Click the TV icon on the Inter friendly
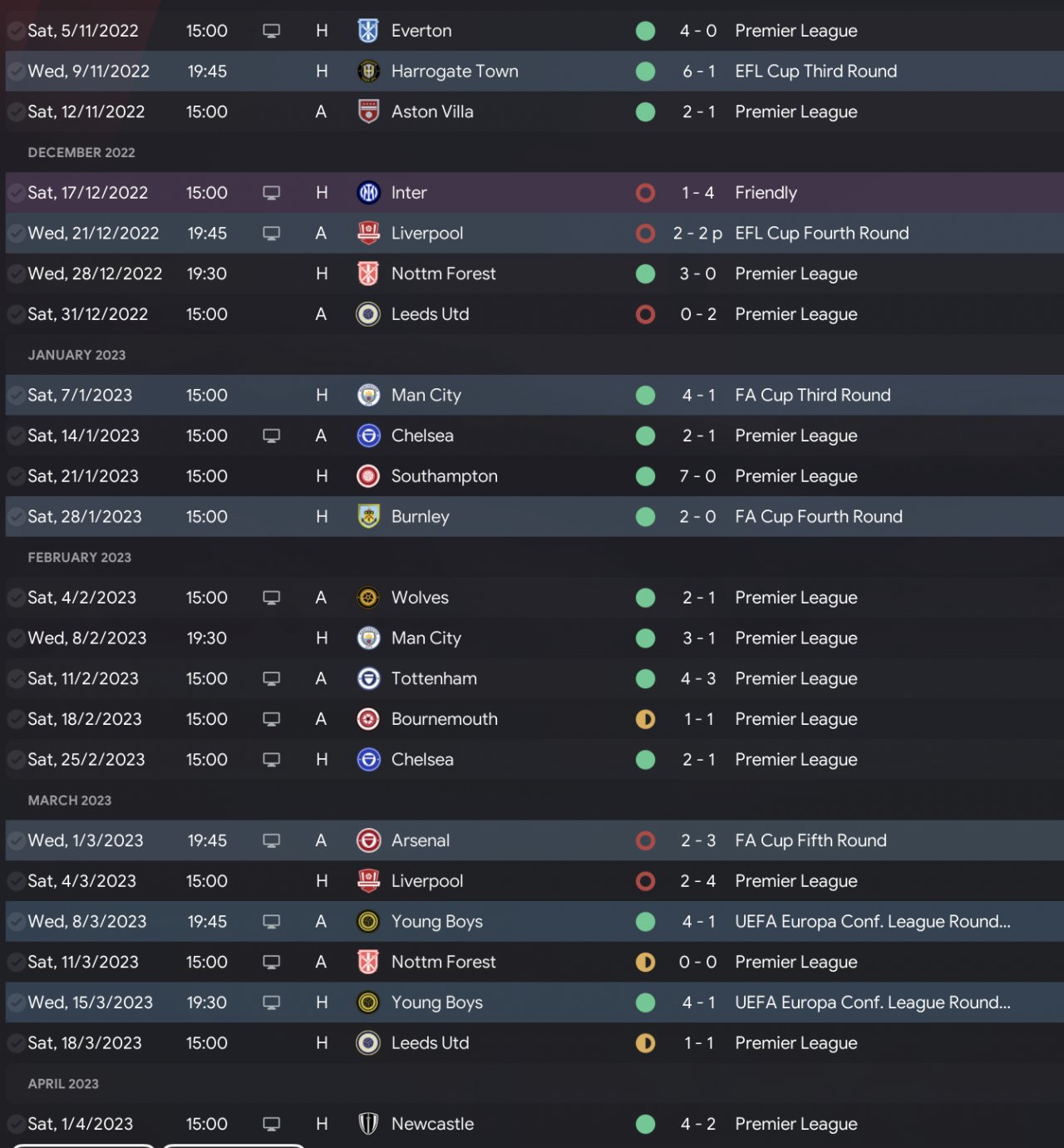The height and width of the screenshot is (1148, 1064). point(271,193)
